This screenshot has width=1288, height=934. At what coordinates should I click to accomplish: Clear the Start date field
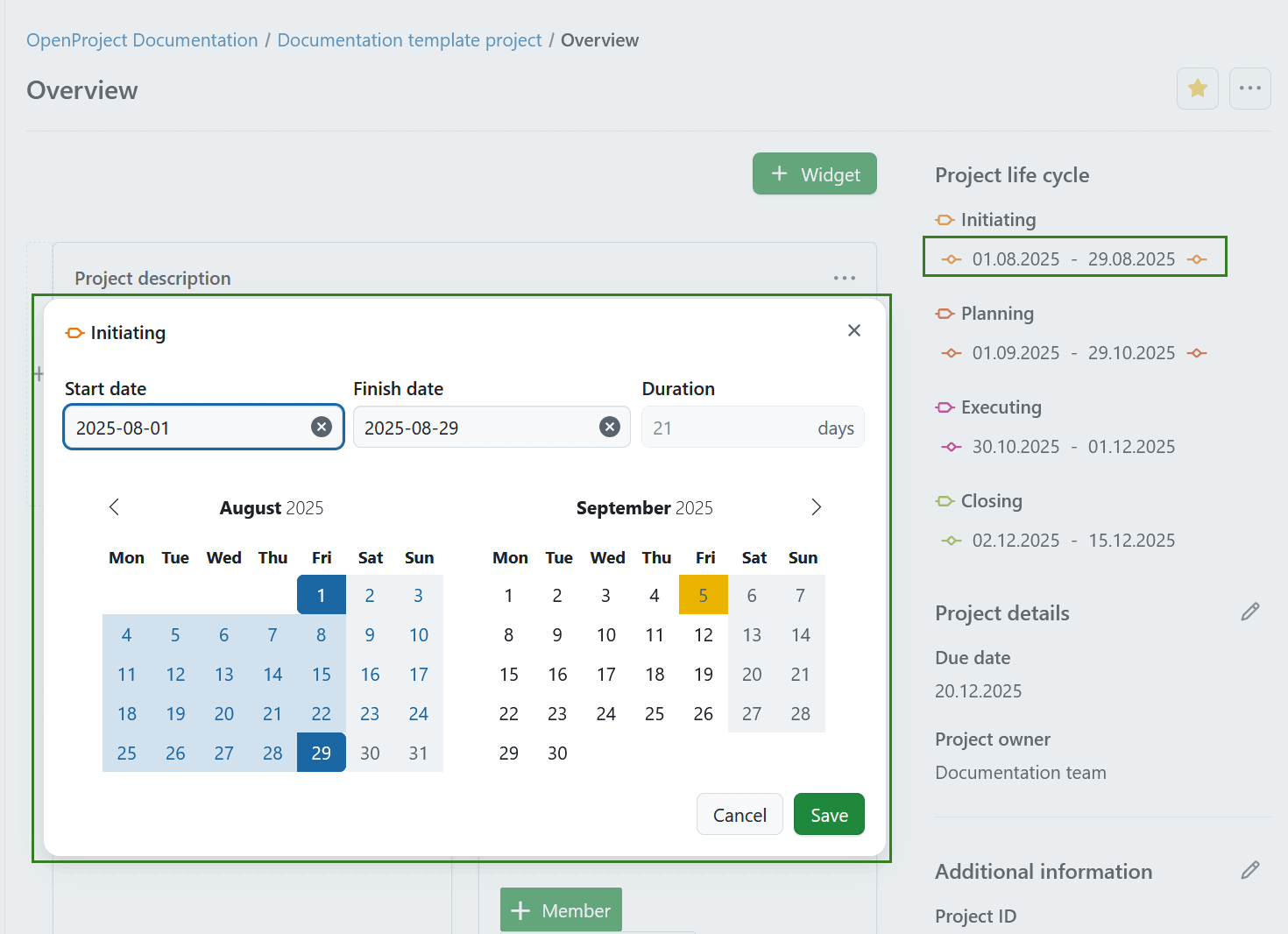pos(322,427)
